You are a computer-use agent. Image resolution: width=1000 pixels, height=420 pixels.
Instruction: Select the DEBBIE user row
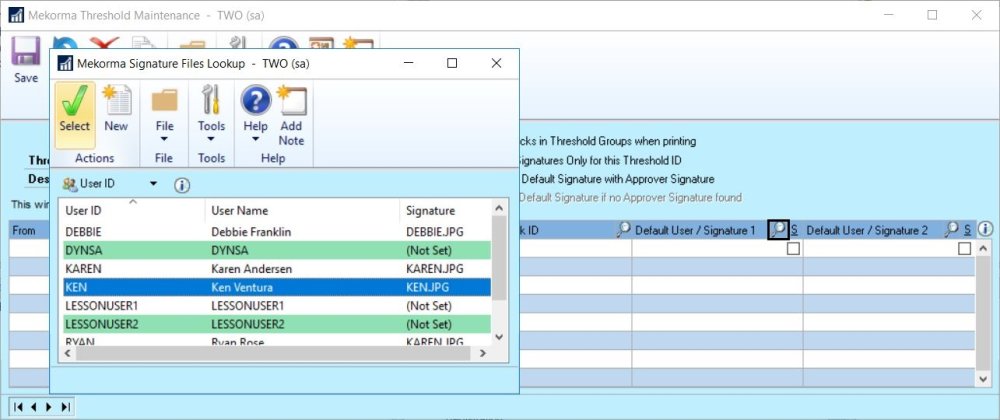pyautogui.click(x=276, y=232)
